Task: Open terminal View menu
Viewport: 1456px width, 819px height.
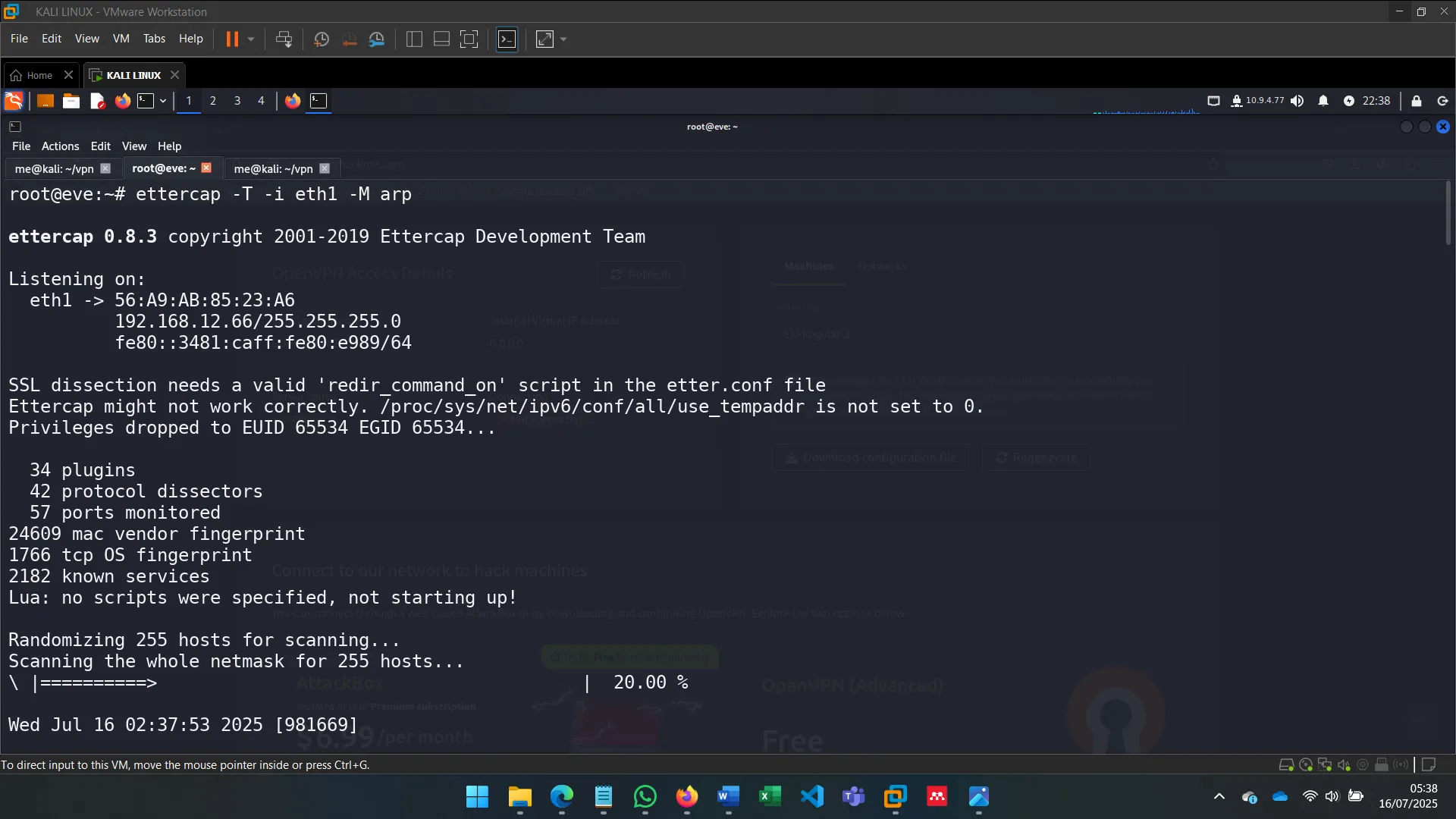Action: click(134, 146)
